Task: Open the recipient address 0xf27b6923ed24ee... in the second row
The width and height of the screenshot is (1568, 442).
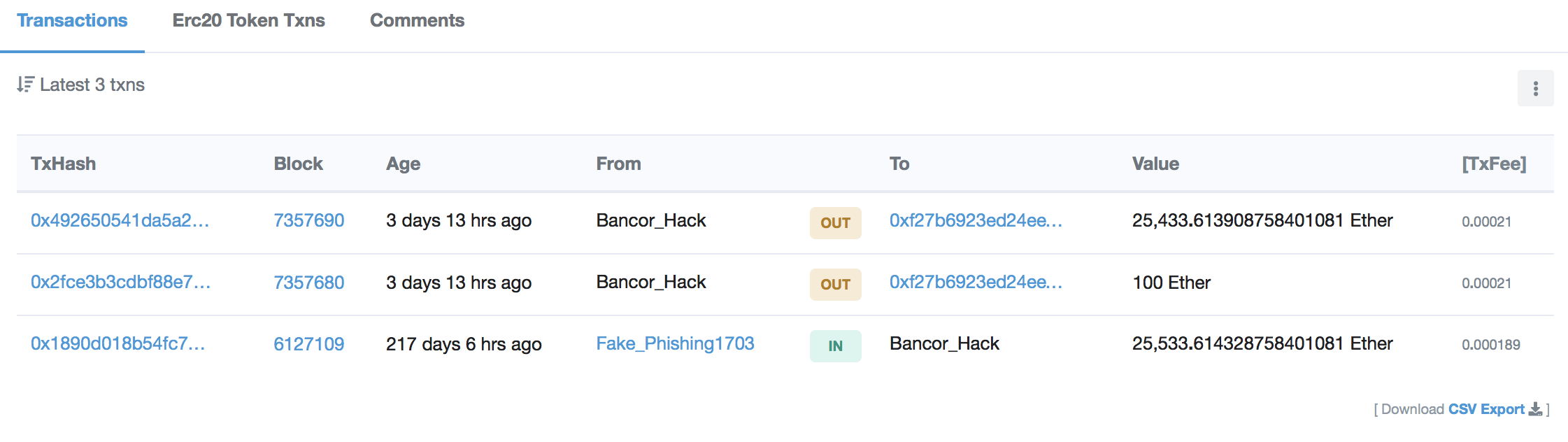Action: coord(976,282)
